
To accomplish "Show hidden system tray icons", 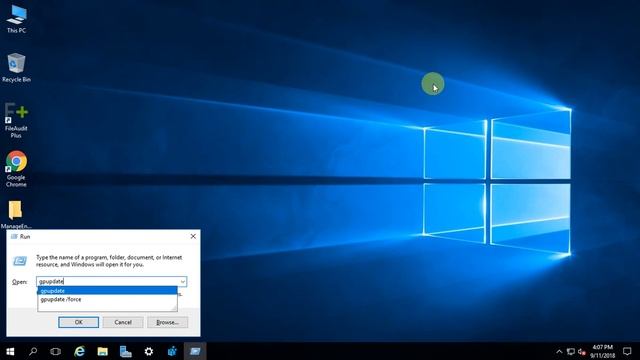I will (x=559, y=352).
